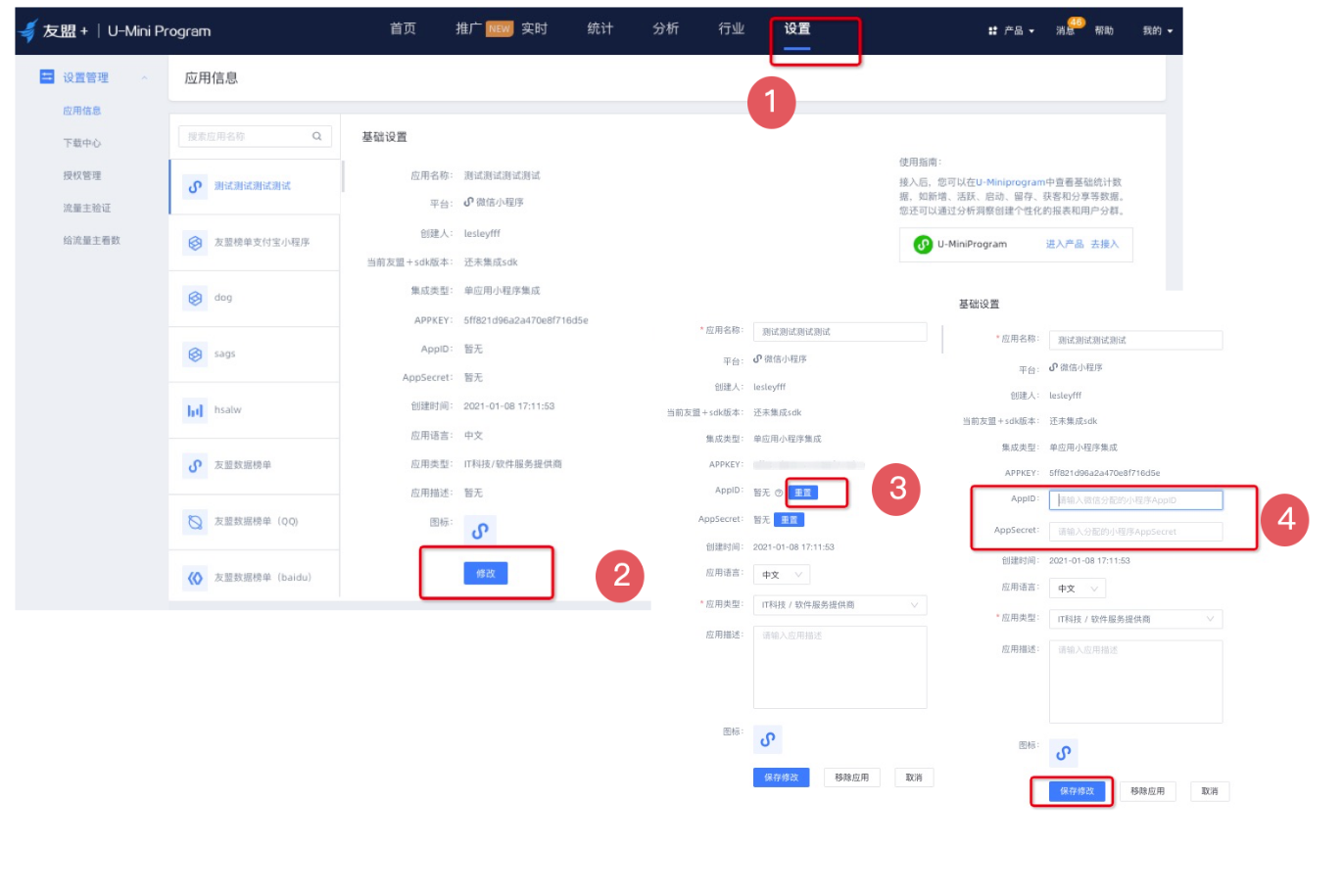Select the 分析 tab
The image size is (1342, 896).
pos(665,28)
